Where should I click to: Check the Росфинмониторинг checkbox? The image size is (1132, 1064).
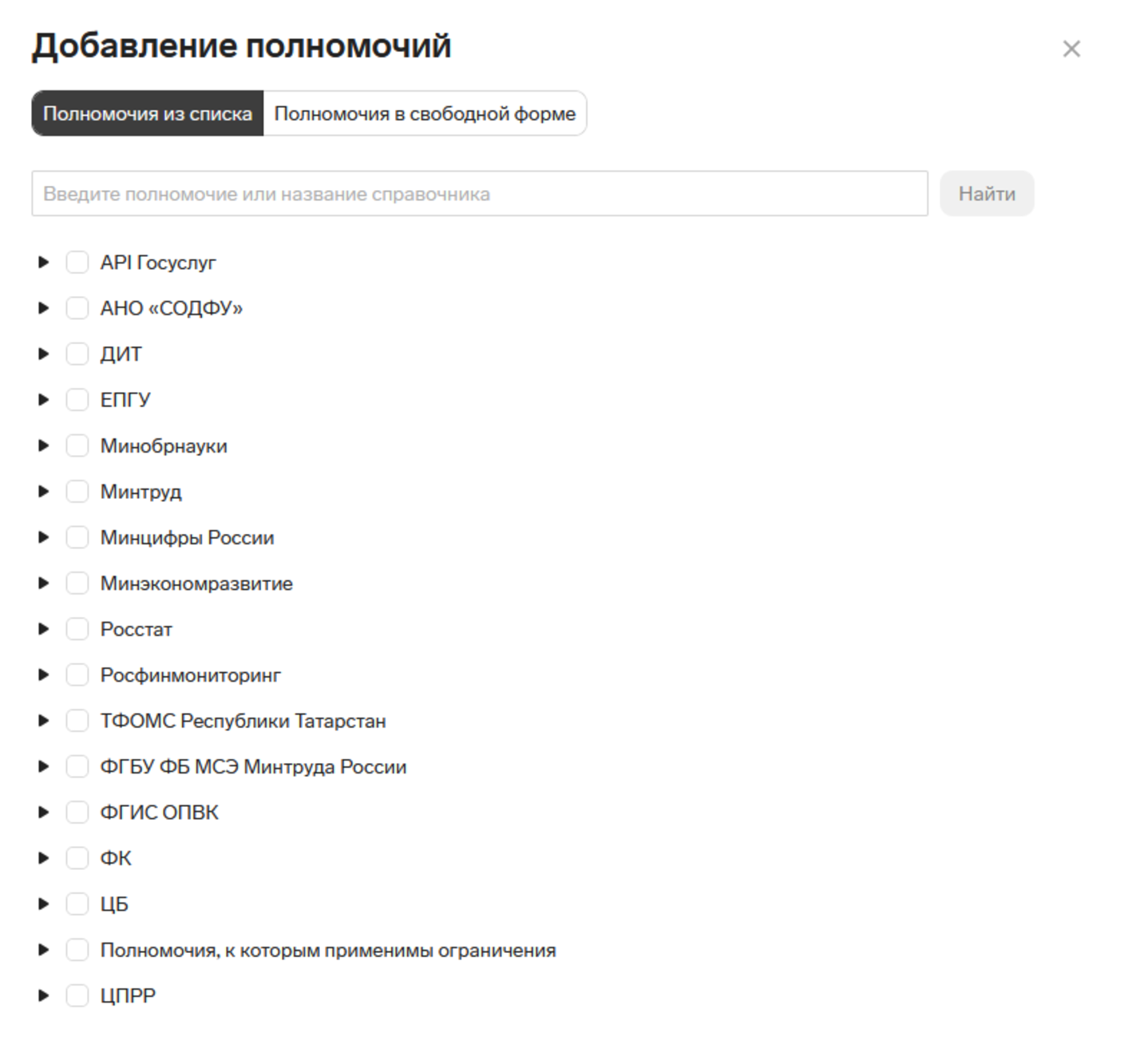click(77, 674)
